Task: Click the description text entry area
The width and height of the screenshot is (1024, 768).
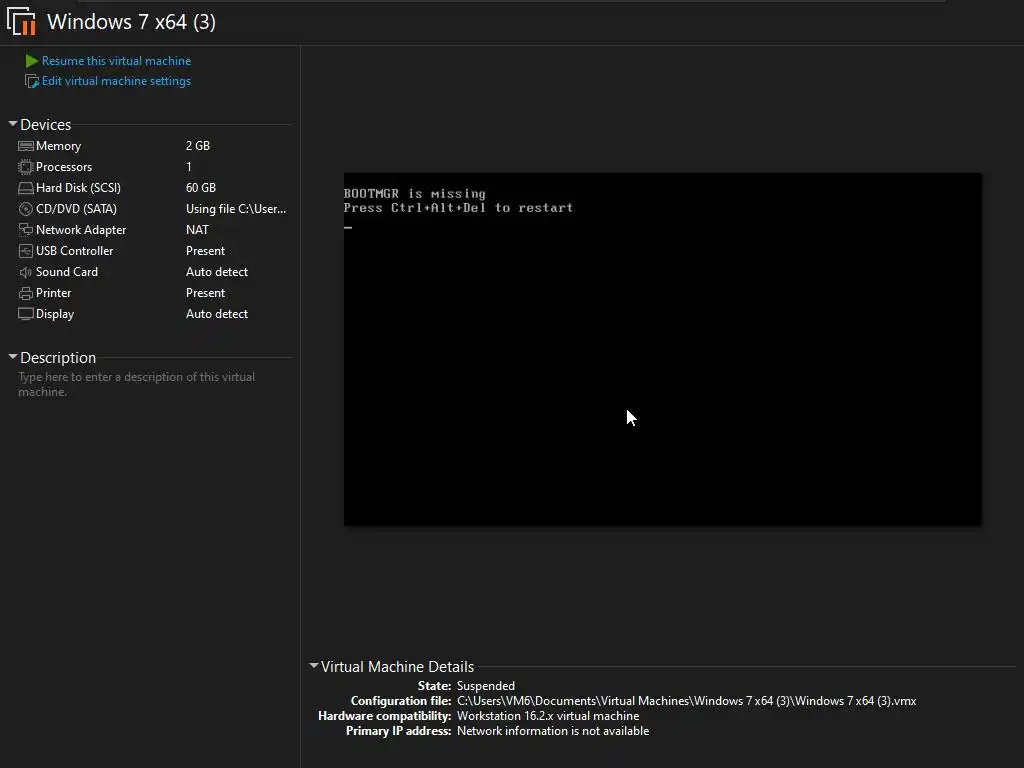Action: click(x=136, y=384)
